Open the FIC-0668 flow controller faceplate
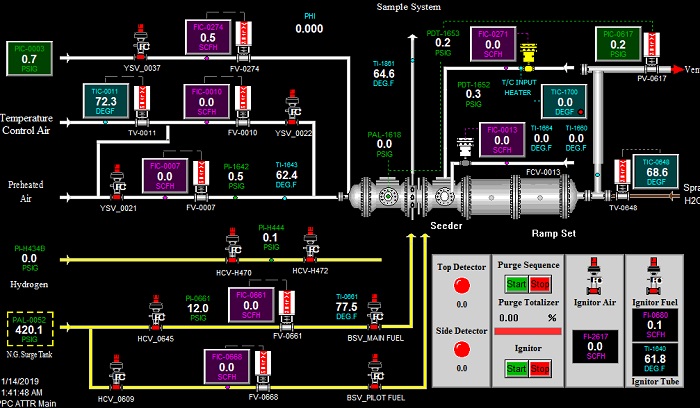Image resolution: width=700 pixels, height=408 pixels. pyautogui.click(x=227, y=366)
